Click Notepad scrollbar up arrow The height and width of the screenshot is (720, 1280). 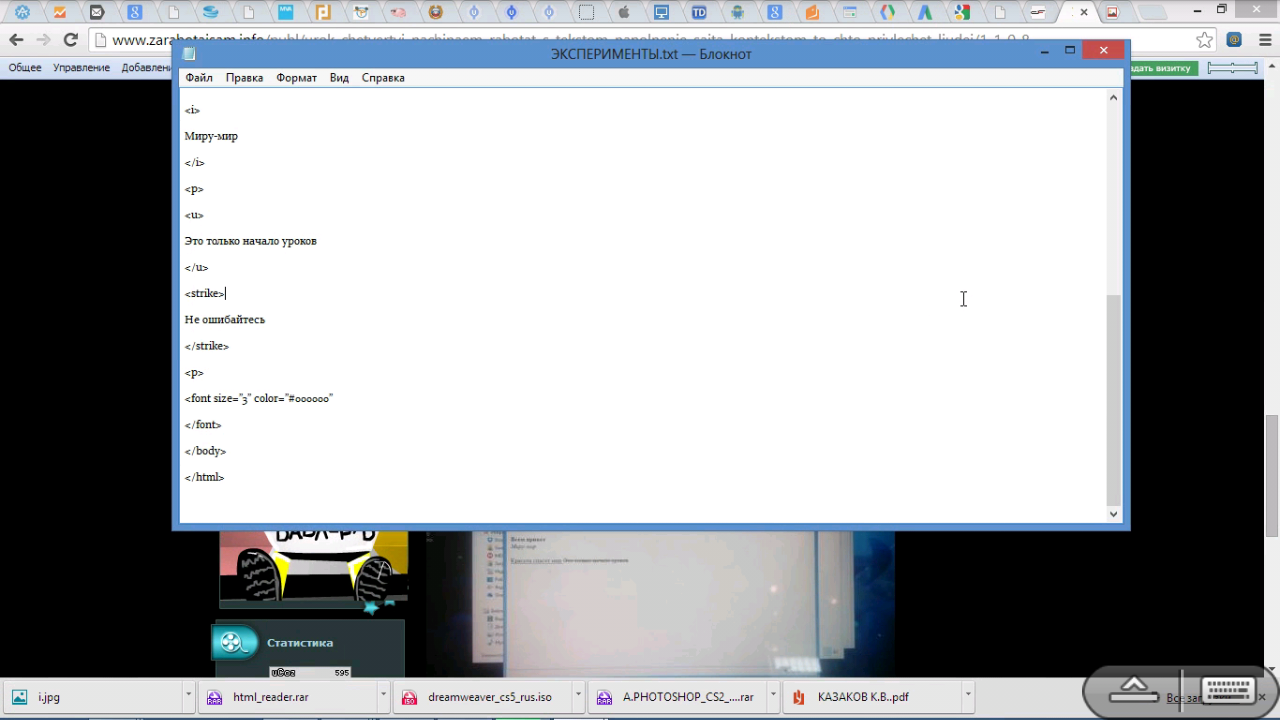pos(1114,97)
